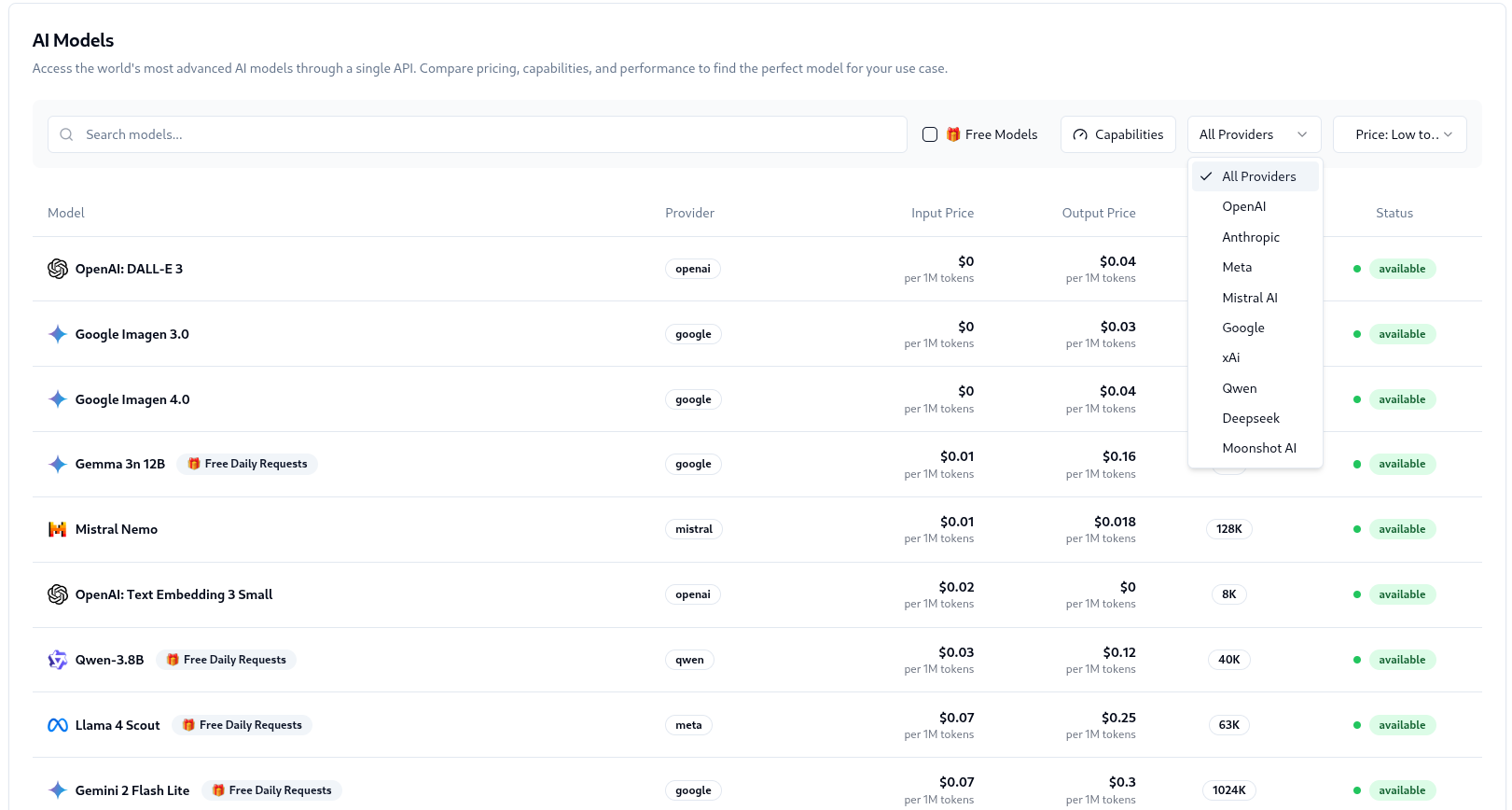
Task: Click the Provider column header
Action: [689, 213]
